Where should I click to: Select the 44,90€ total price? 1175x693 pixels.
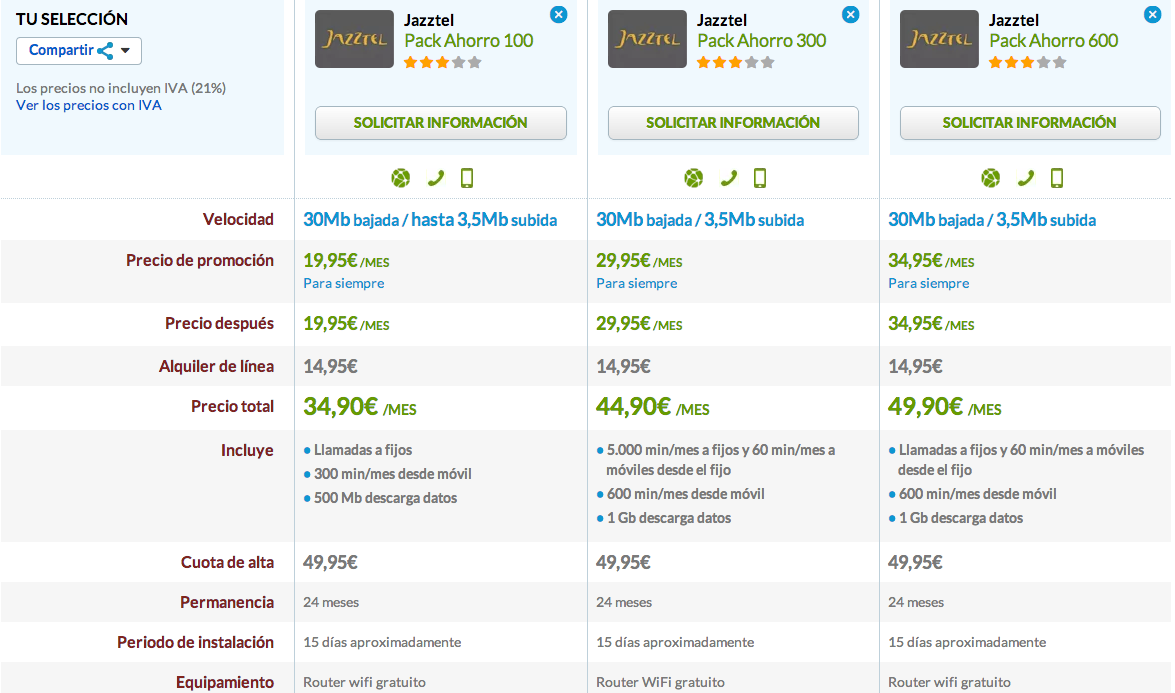point(653,407)
